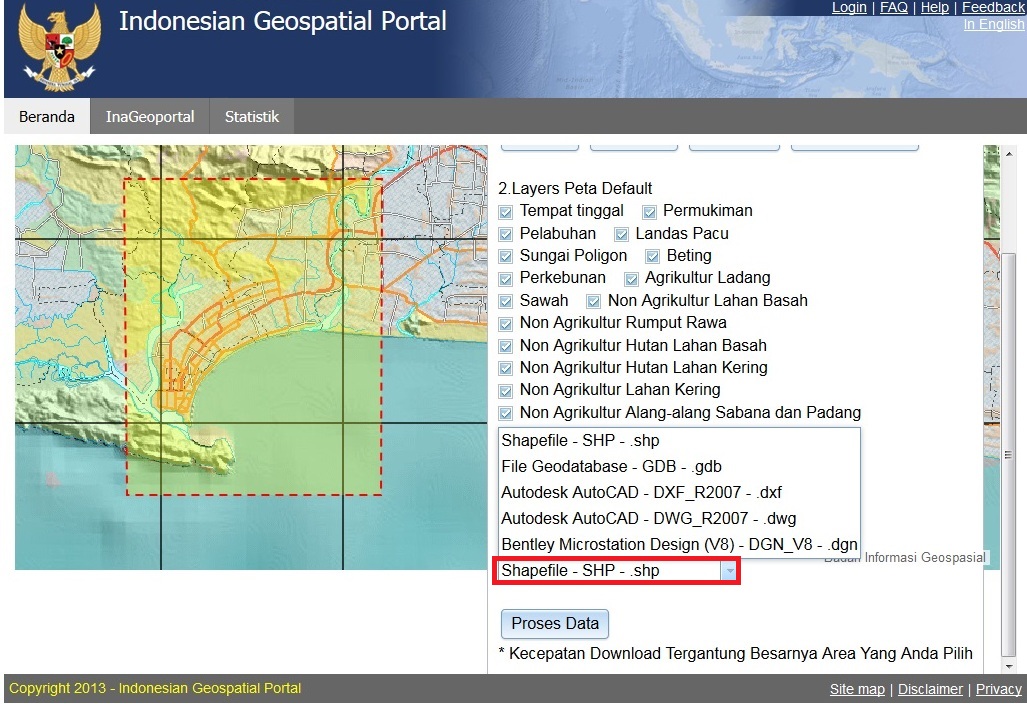
Task: Toggle the Perkebunan layer checkbox
Action: (x=506, y=278)
